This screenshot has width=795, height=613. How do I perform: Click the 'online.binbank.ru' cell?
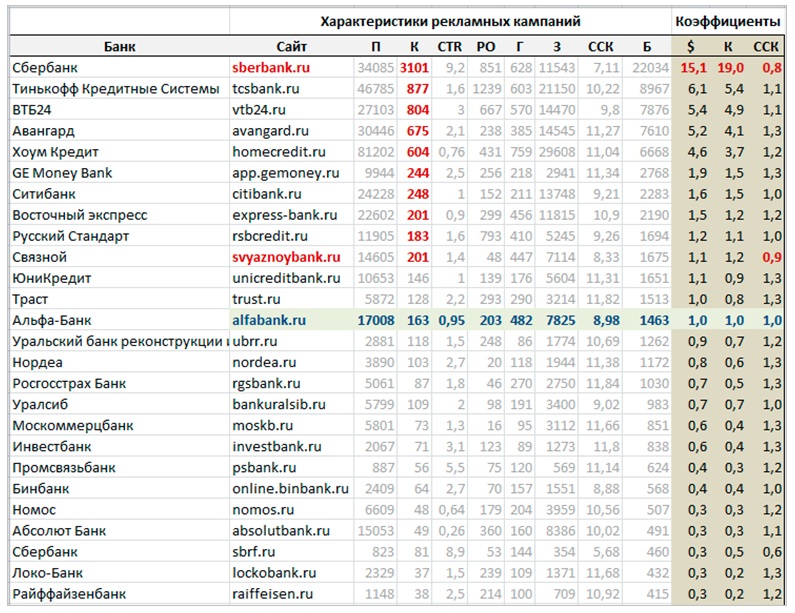pos(292,488)
